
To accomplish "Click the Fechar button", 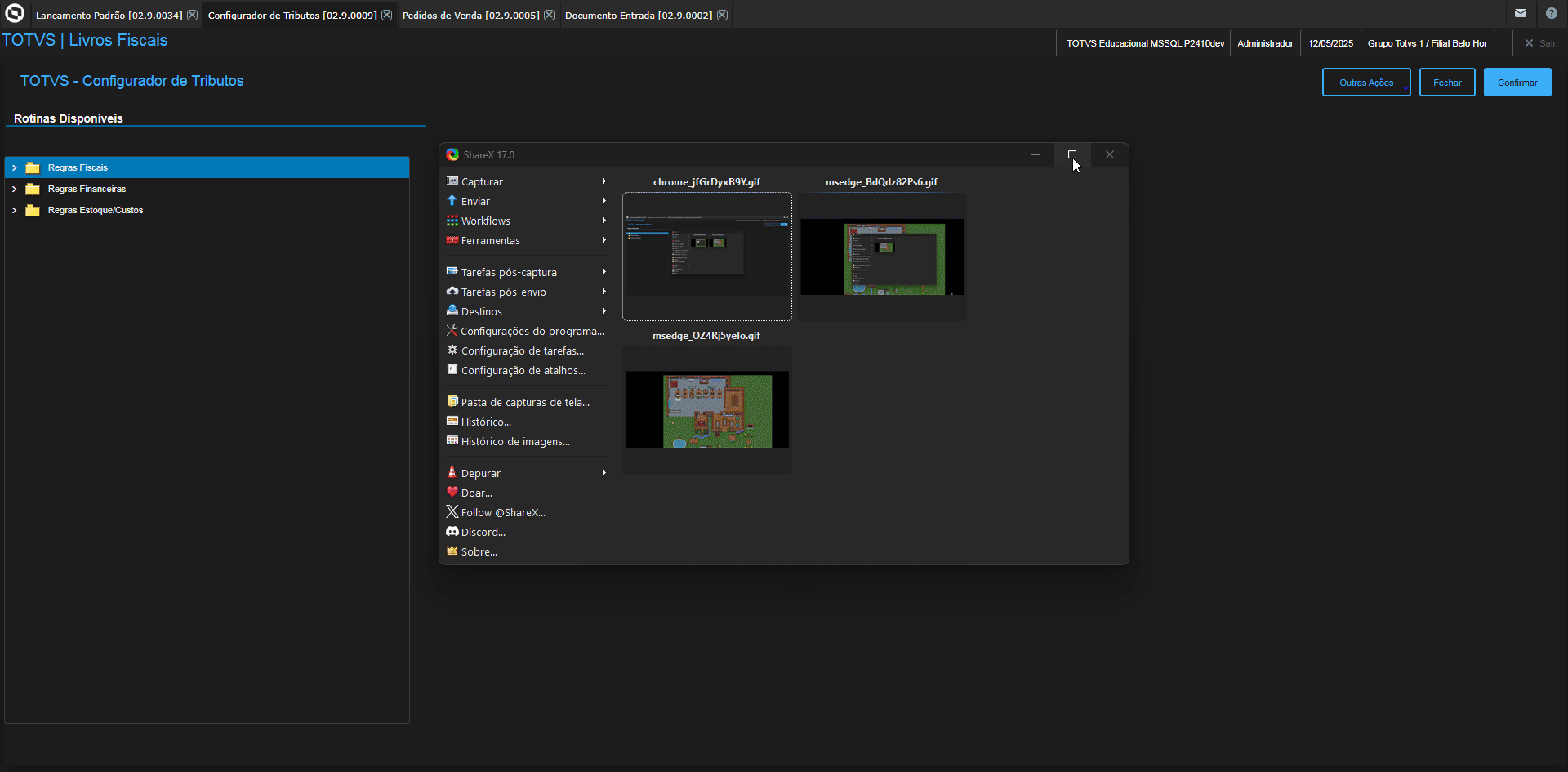I will 1447,83.
